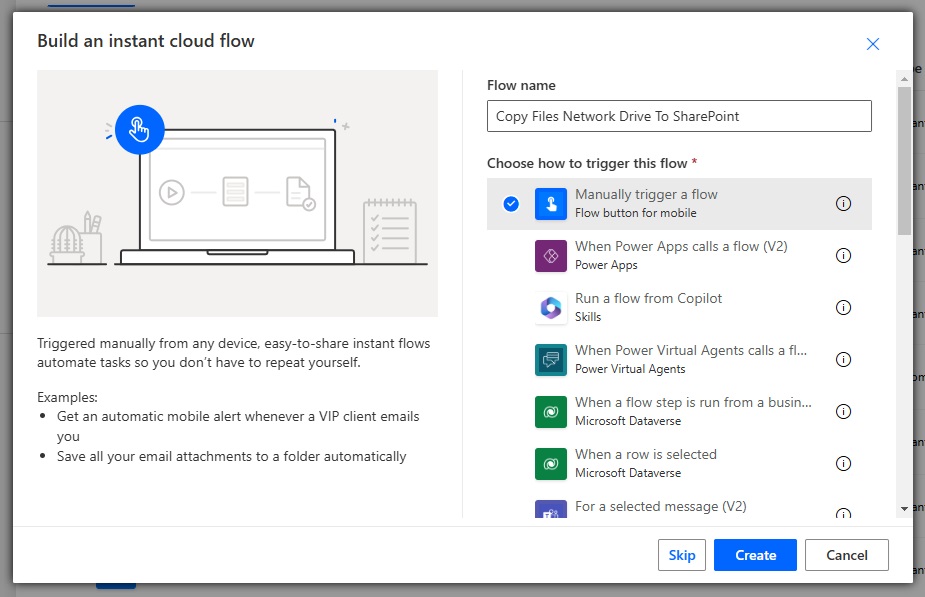Select the Power Apps trigger icon
The height and width of the screenshot is (597, 925).
pos(550,255)
